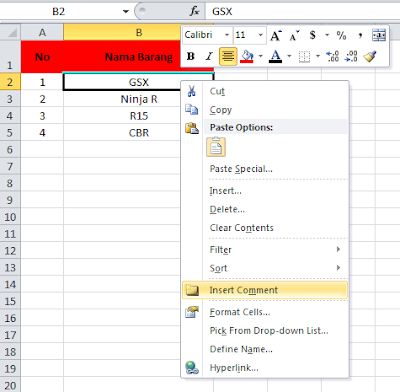The height and width of the screenshot is (392, 400).
Task: Select the Format Painter brush
Action: click(x=370, y=56)
